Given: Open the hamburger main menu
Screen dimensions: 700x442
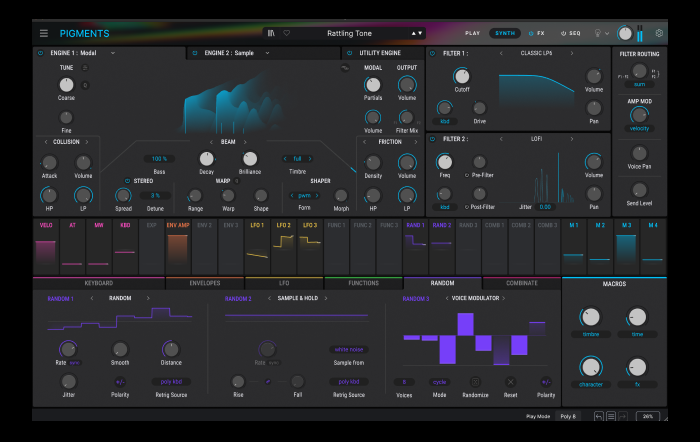Looking at the screenshot, I should [x=44, y=33].
